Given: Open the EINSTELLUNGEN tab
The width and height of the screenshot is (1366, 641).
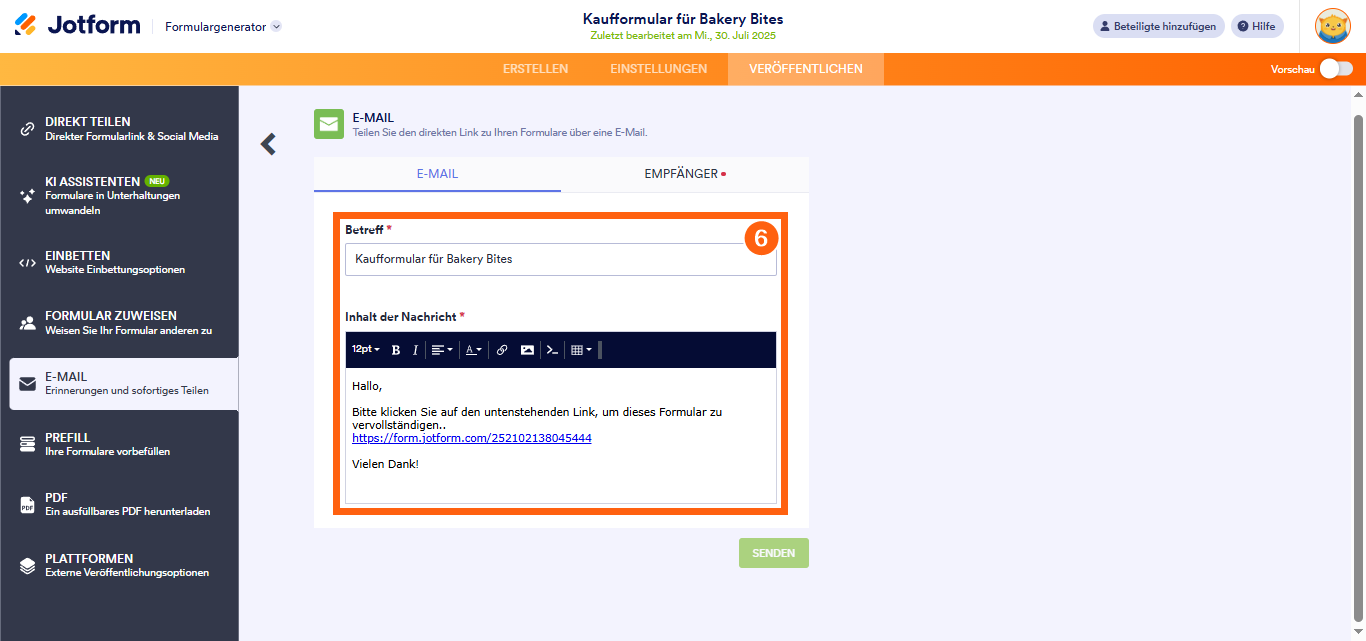Looking at the screenshot, I should point(658,69).
